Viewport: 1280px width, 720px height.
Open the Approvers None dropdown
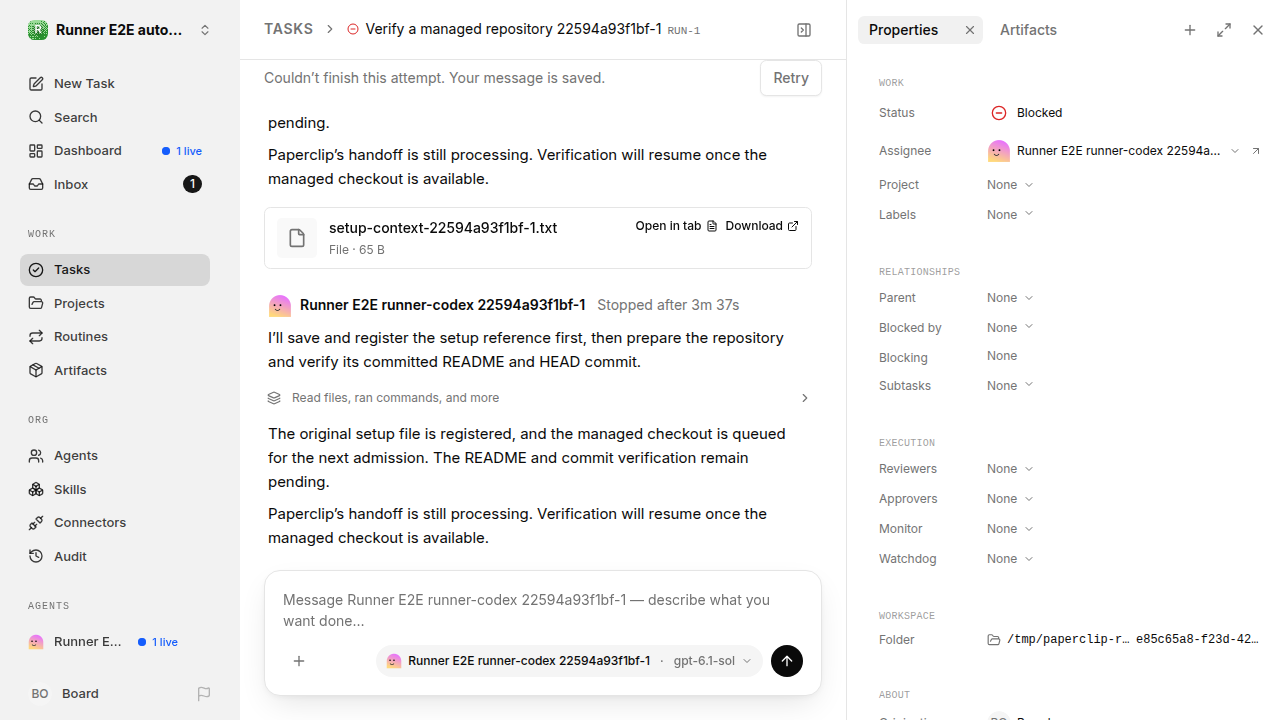point(1010,499)
